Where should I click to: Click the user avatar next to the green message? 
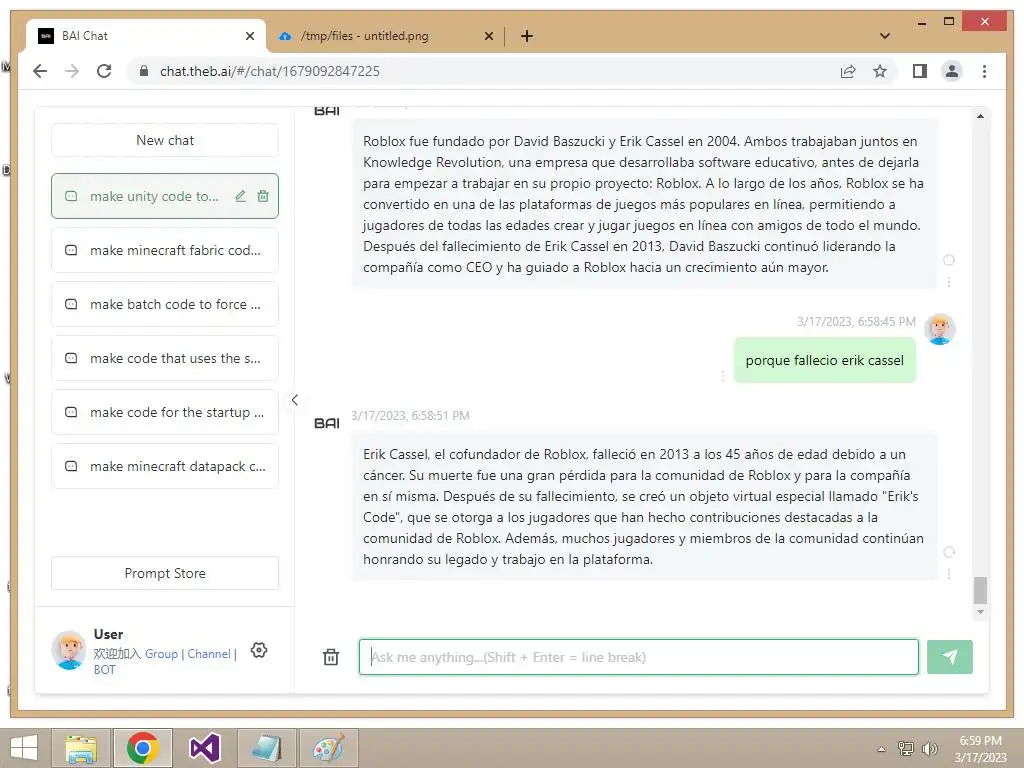pos(940,328)
